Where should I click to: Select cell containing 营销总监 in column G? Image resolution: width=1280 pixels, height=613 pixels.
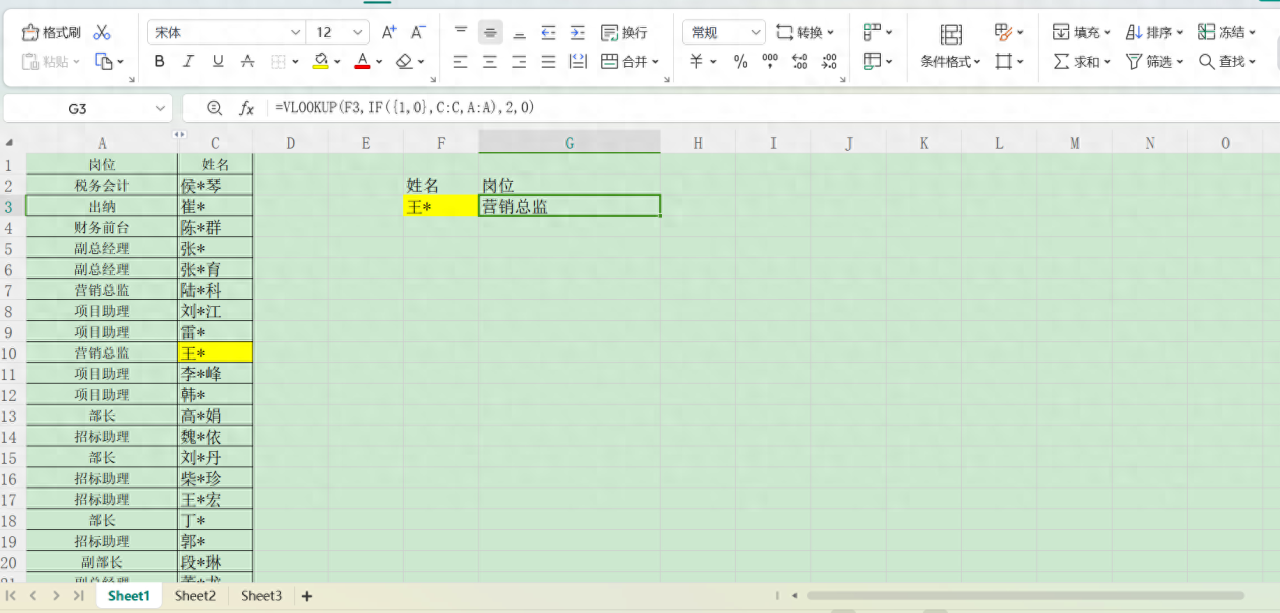click(569, 206)
